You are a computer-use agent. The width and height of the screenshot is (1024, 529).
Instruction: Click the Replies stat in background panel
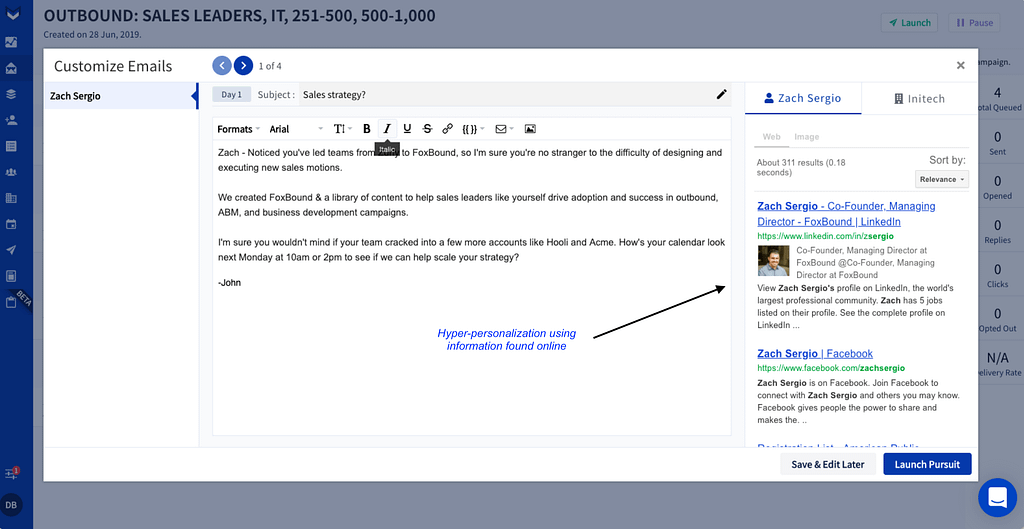coord(997,232)
